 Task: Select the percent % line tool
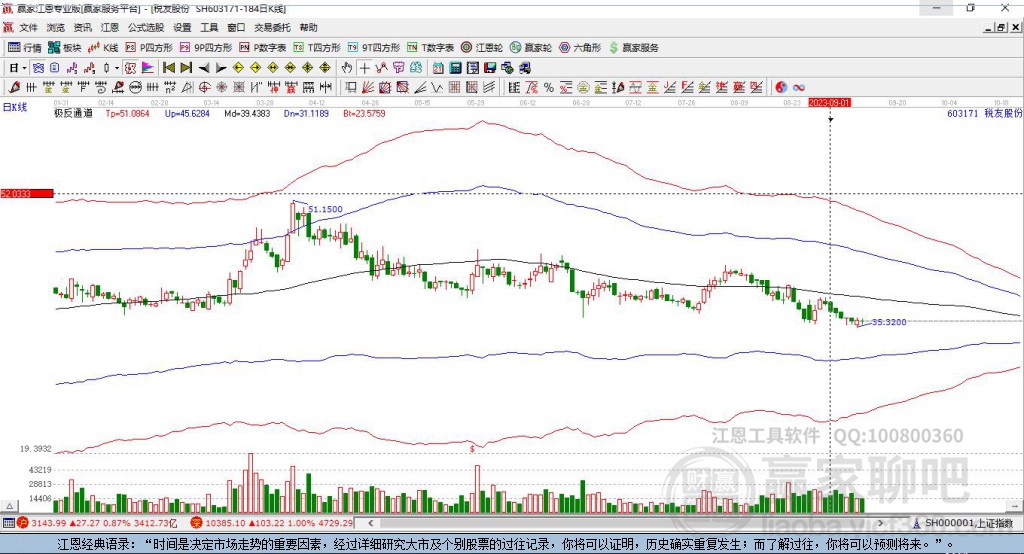pyautogui.click(x=549, y=88)
